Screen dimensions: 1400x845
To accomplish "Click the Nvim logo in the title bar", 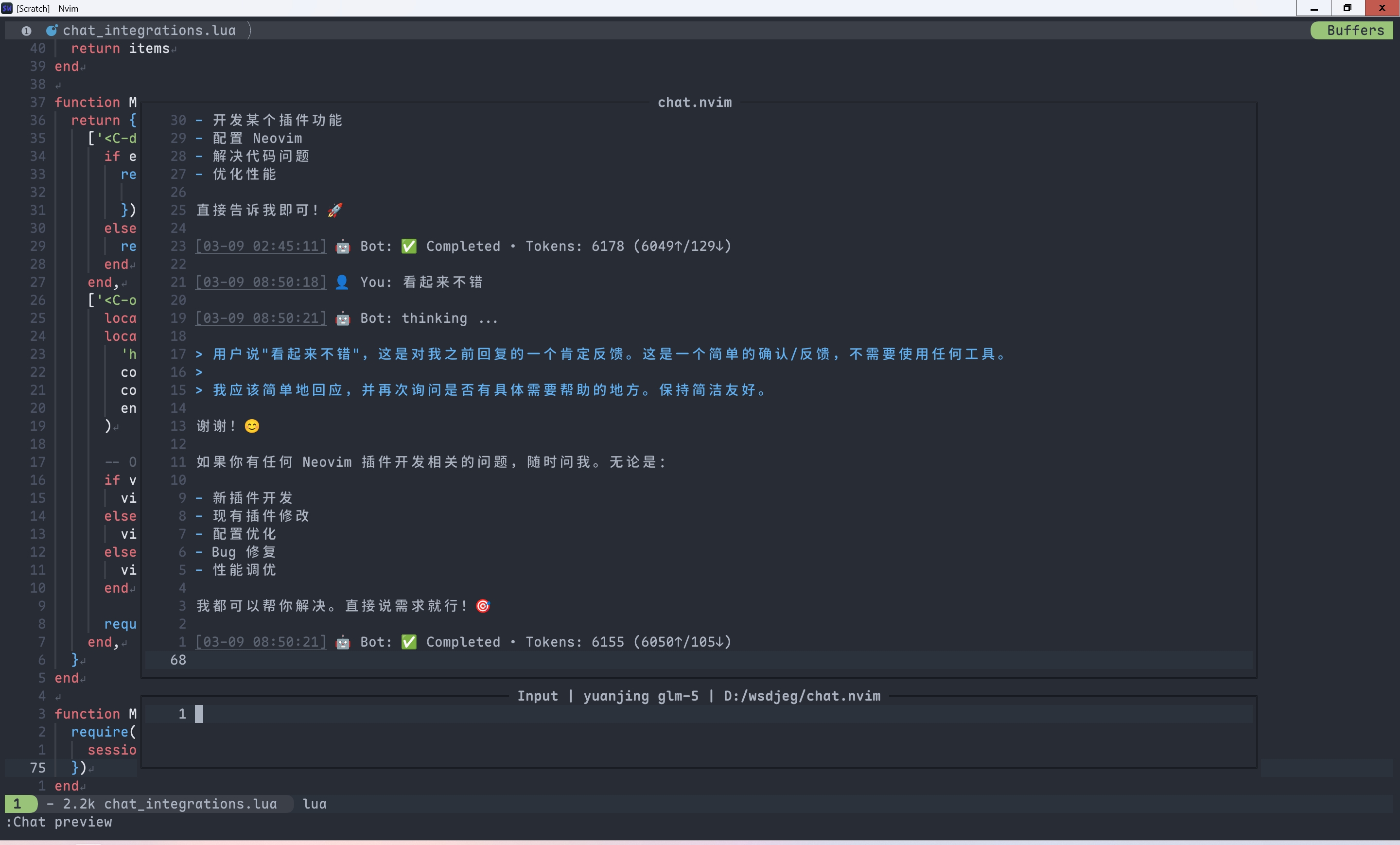I will pyautogui.click(x=7, y=8).
